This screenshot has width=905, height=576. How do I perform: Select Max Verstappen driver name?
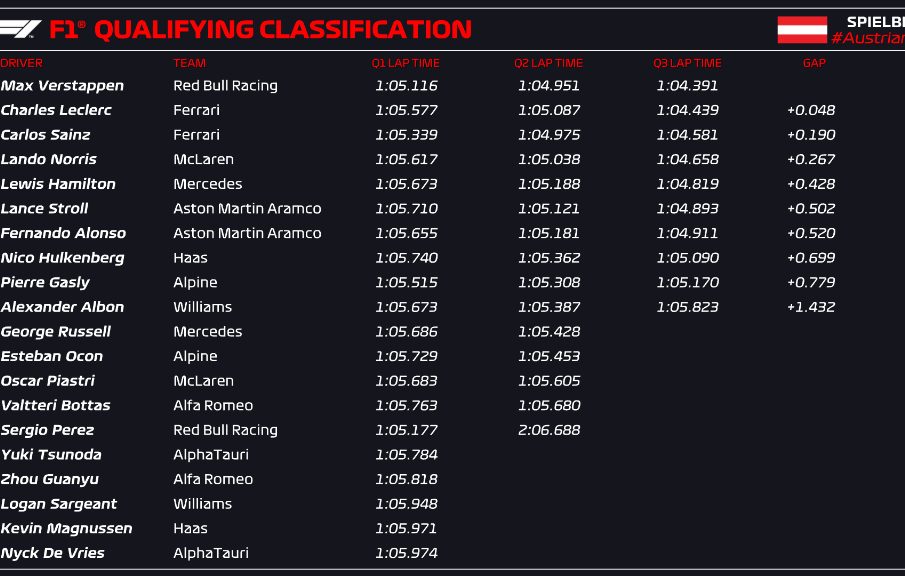[62, 86]
